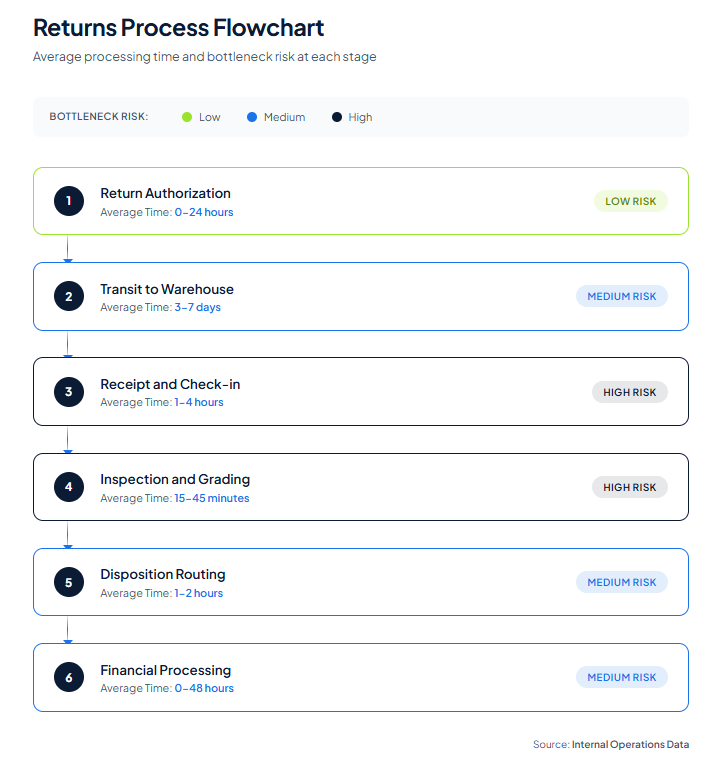
Task: Click the HIGH RISK badge on Inspection and Grading
Action: [629, 487]
